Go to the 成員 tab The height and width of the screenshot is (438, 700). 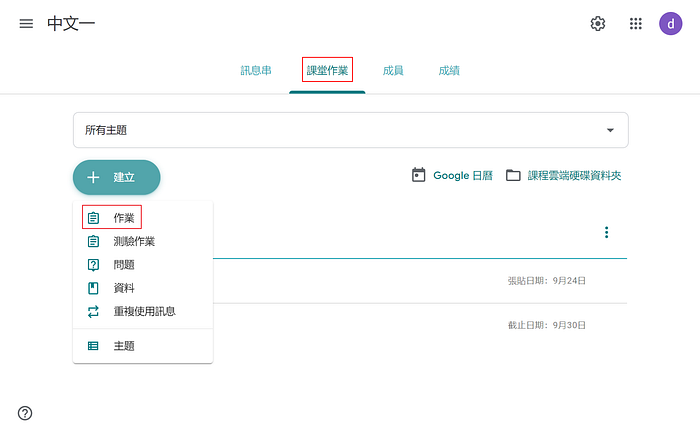(393, 71)
